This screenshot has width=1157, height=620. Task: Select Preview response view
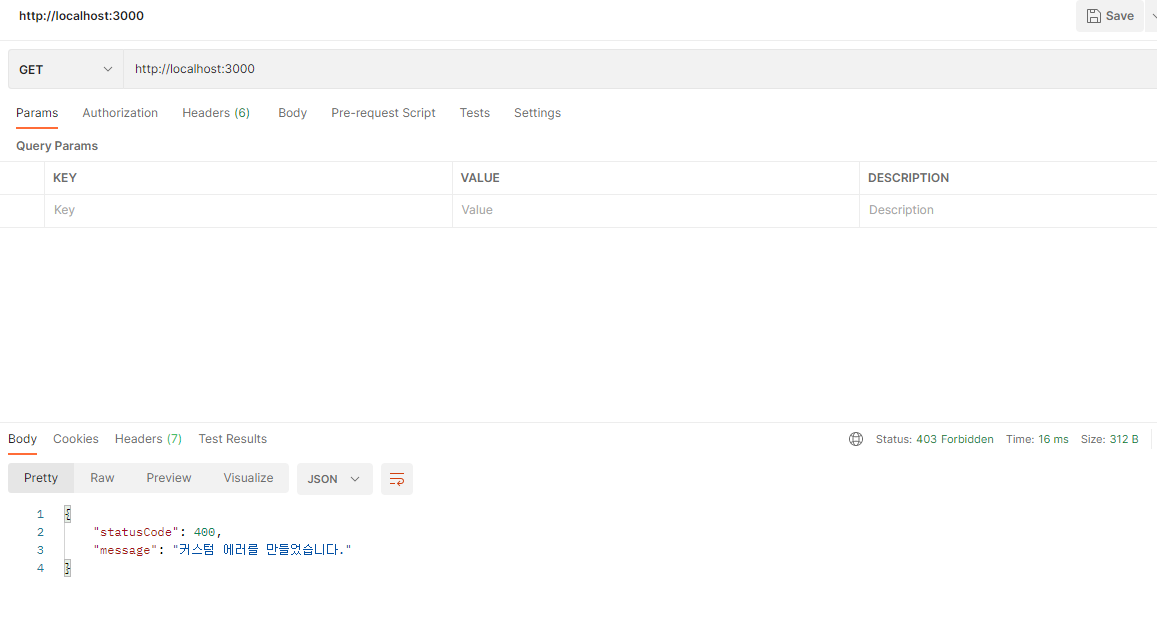[x=168, y=478]
